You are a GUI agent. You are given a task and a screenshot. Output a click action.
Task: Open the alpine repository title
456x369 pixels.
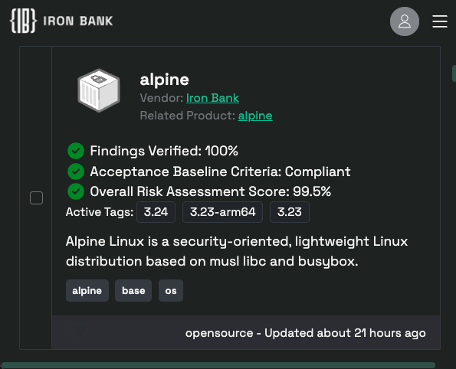pos(164,80)
